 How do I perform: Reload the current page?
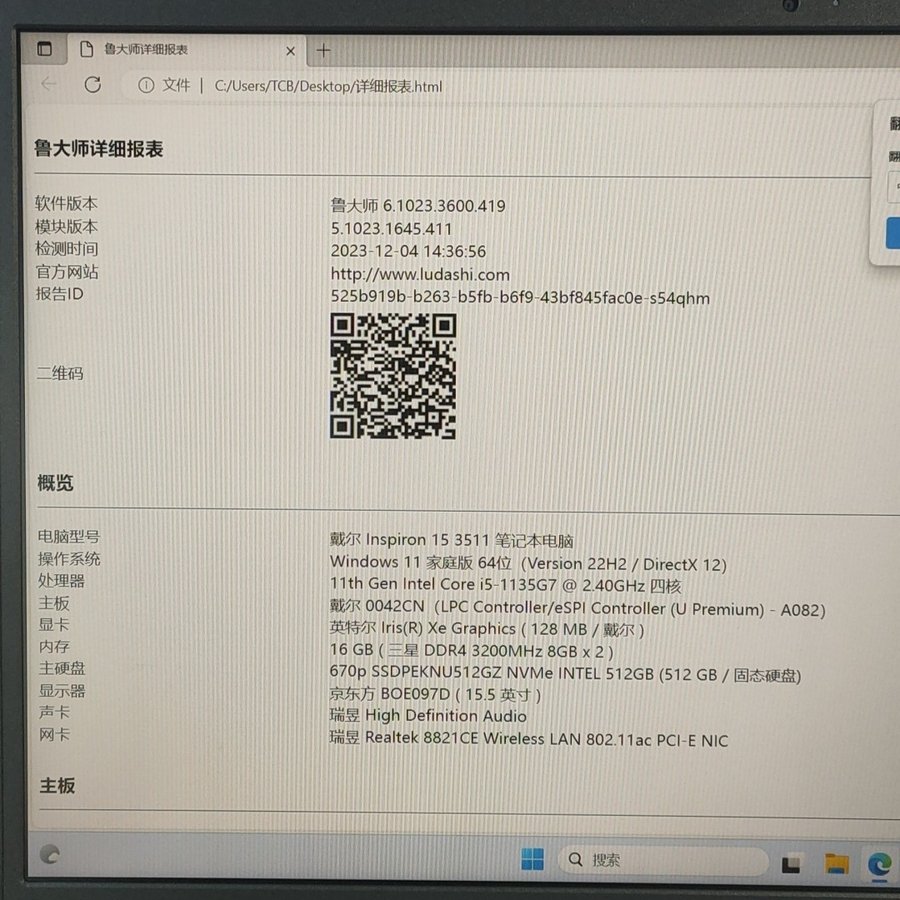pos(93,85)
